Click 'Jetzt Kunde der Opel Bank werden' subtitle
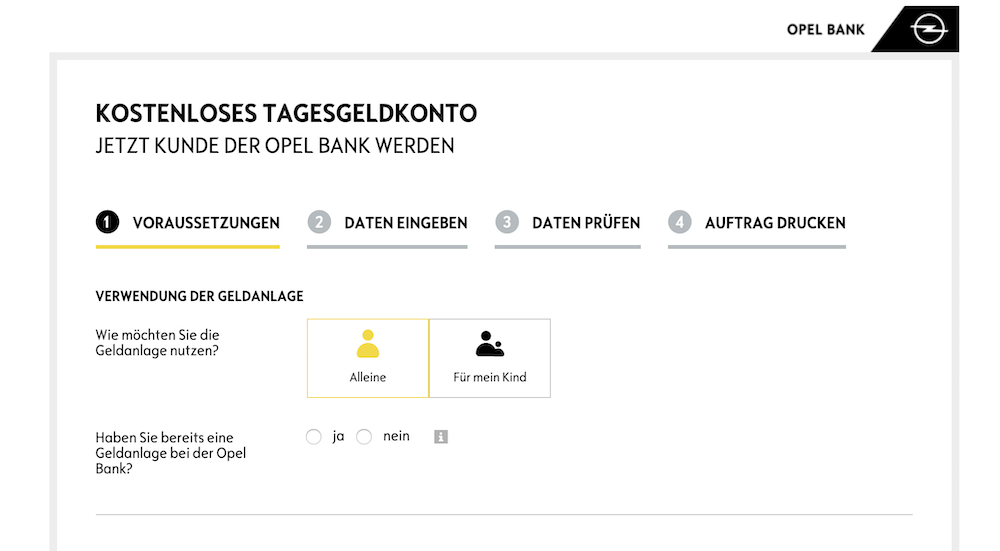The width and height of the screenshot is (1000, 551). pyautogui.click(x=275, y=146)
